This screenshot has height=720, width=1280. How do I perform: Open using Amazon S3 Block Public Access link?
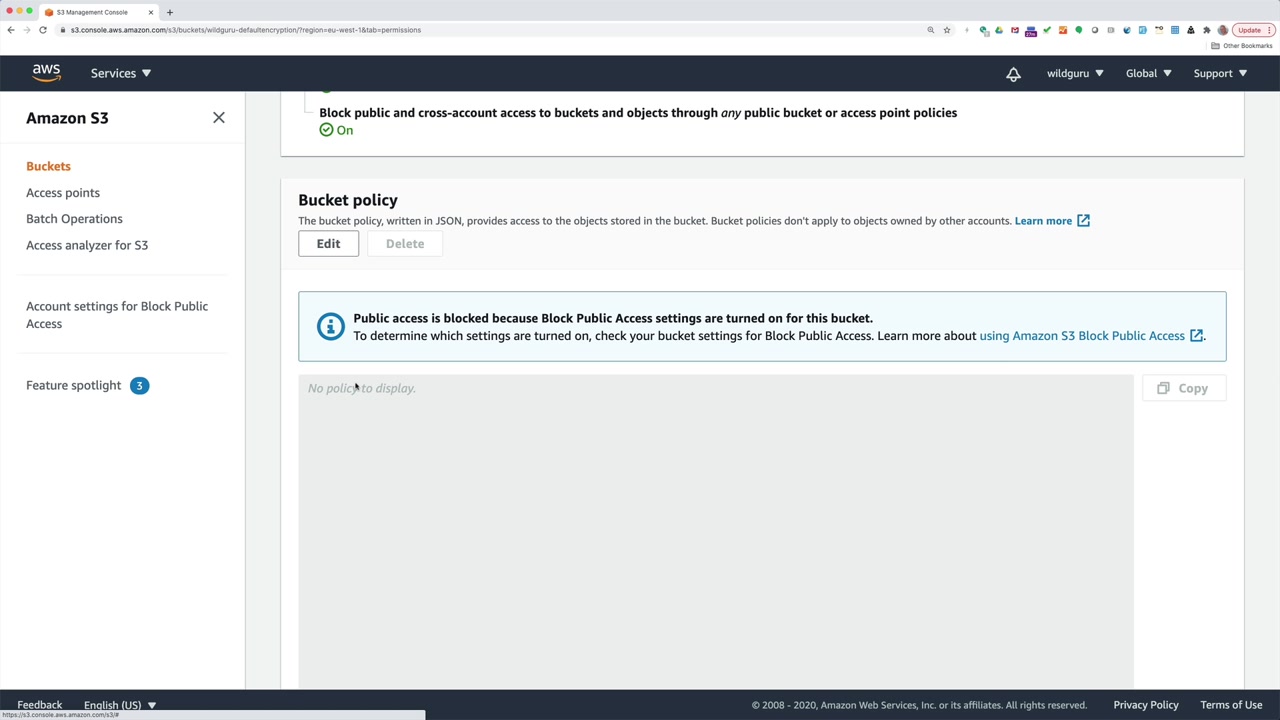1082,336
